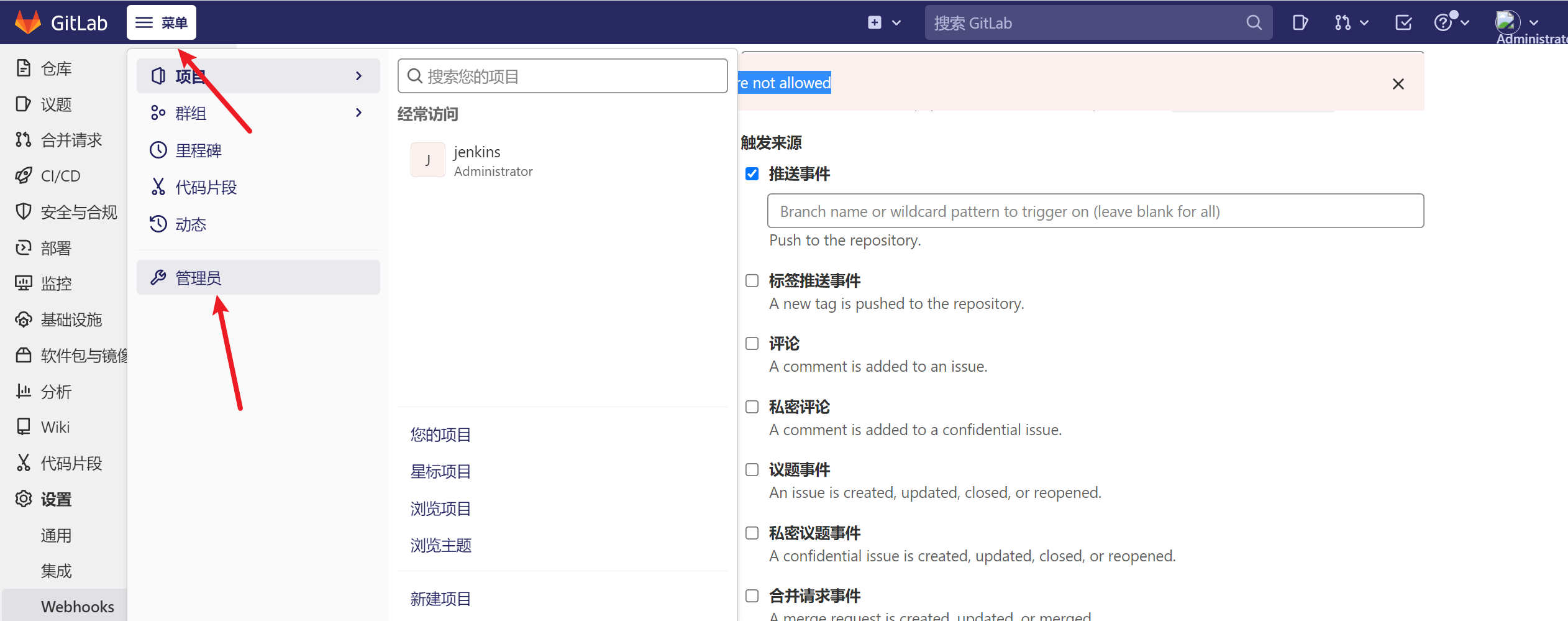Enable the 私密评论 checkbox

click(752, 407)
